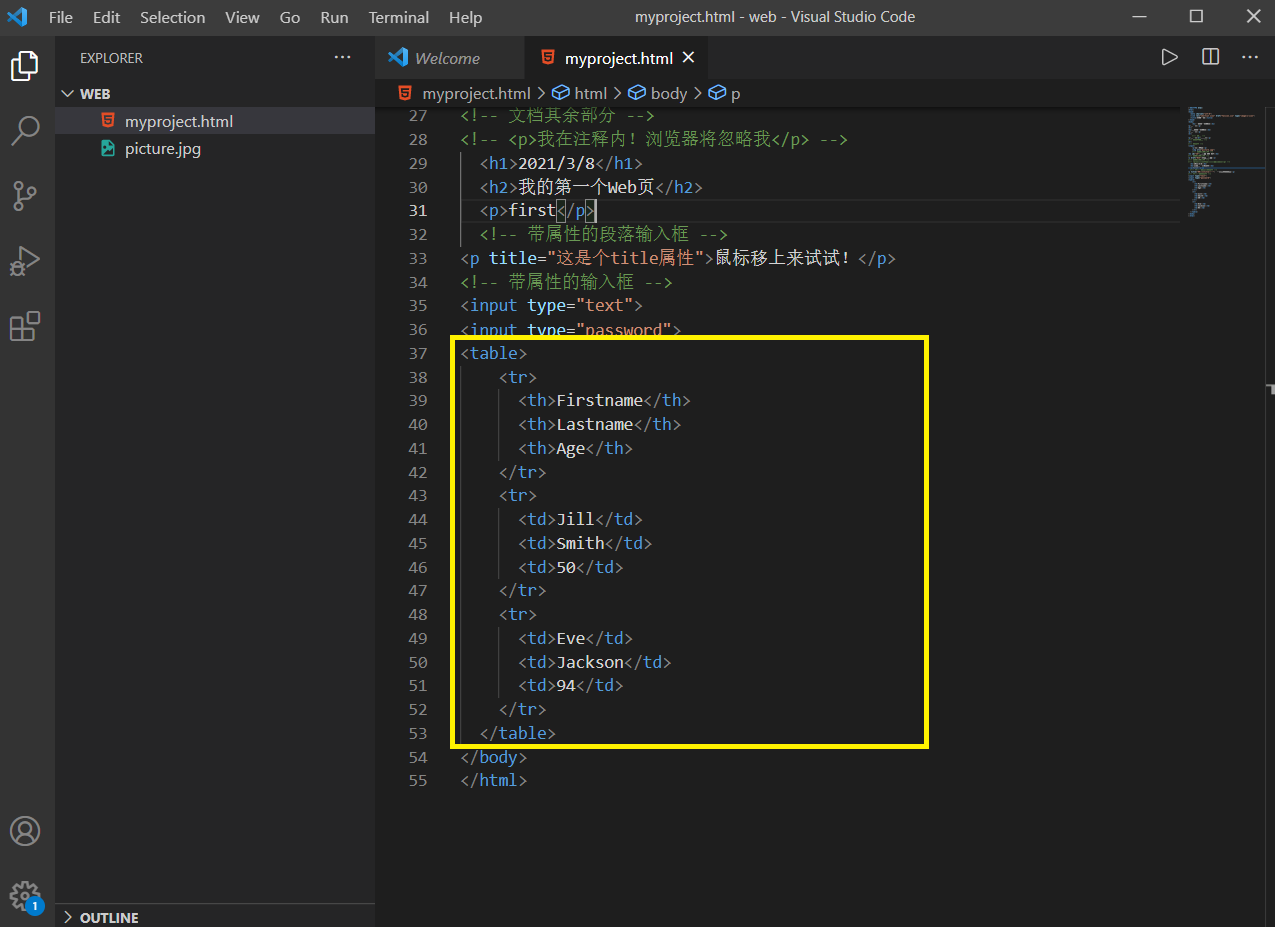Click the update badge on the Manage gear
Image resolution: width=1275 pixels, height=927 pixels.
click(x=35, y=907)
